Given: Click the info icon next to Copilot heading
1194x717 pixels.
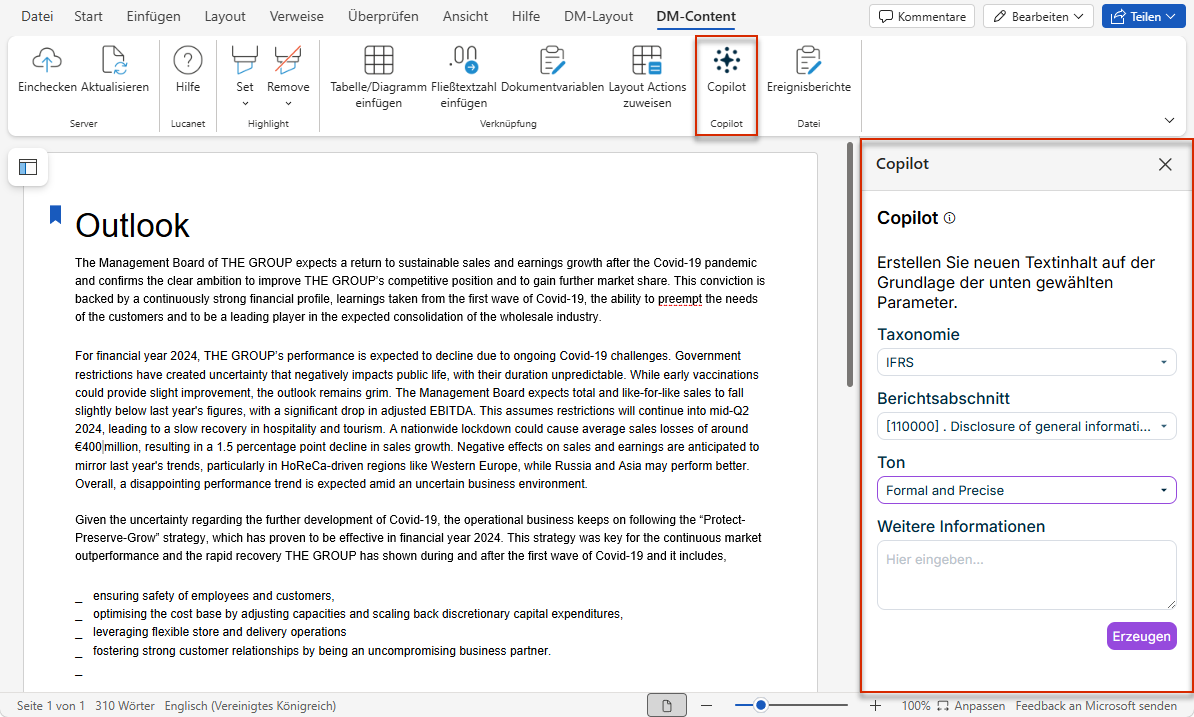Looking at the screenshot, I should (x=950, y=218).
